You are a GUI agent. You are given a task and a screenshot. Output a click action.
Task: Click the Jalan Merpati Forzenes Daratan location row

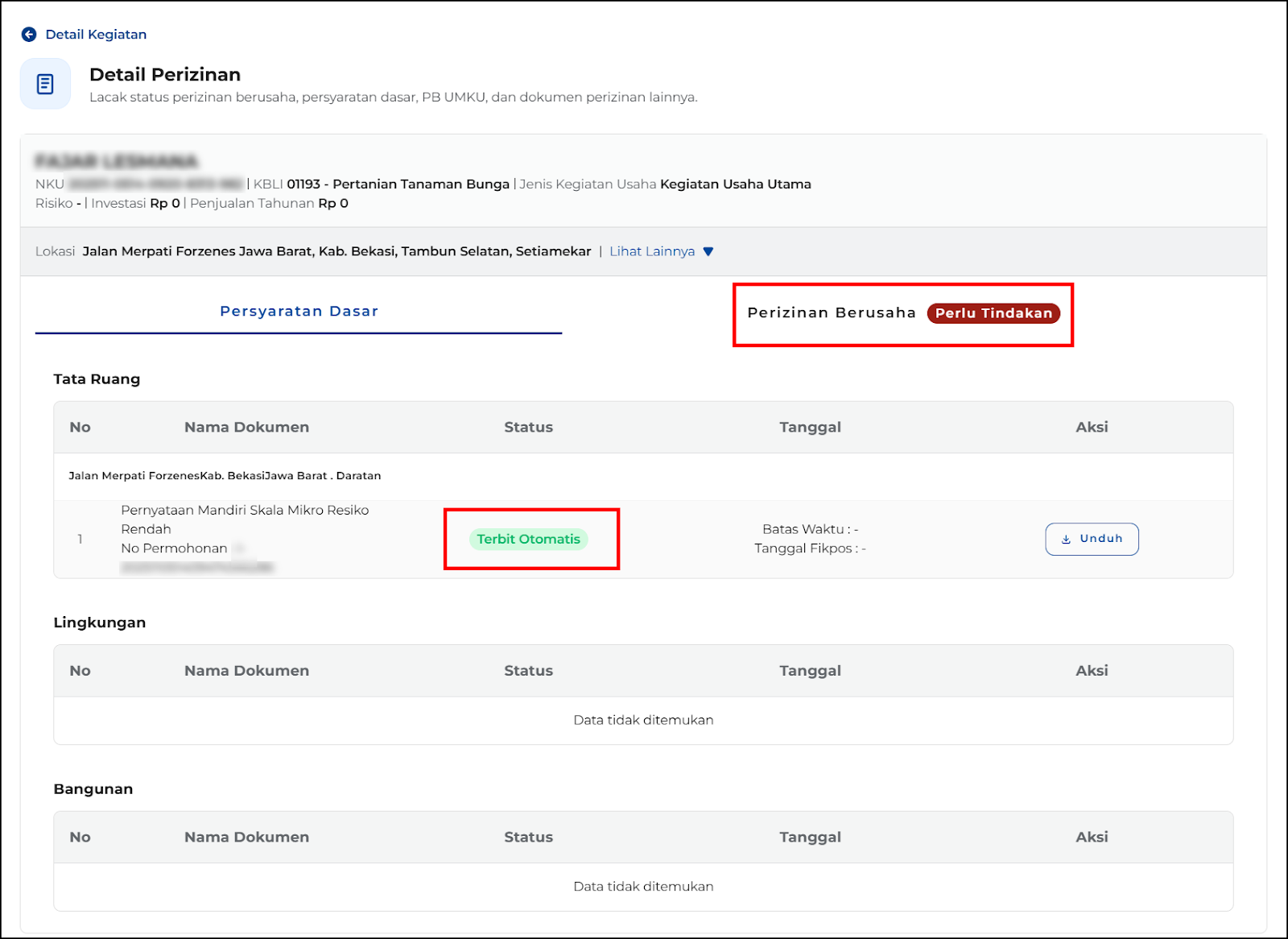(225, 476)
